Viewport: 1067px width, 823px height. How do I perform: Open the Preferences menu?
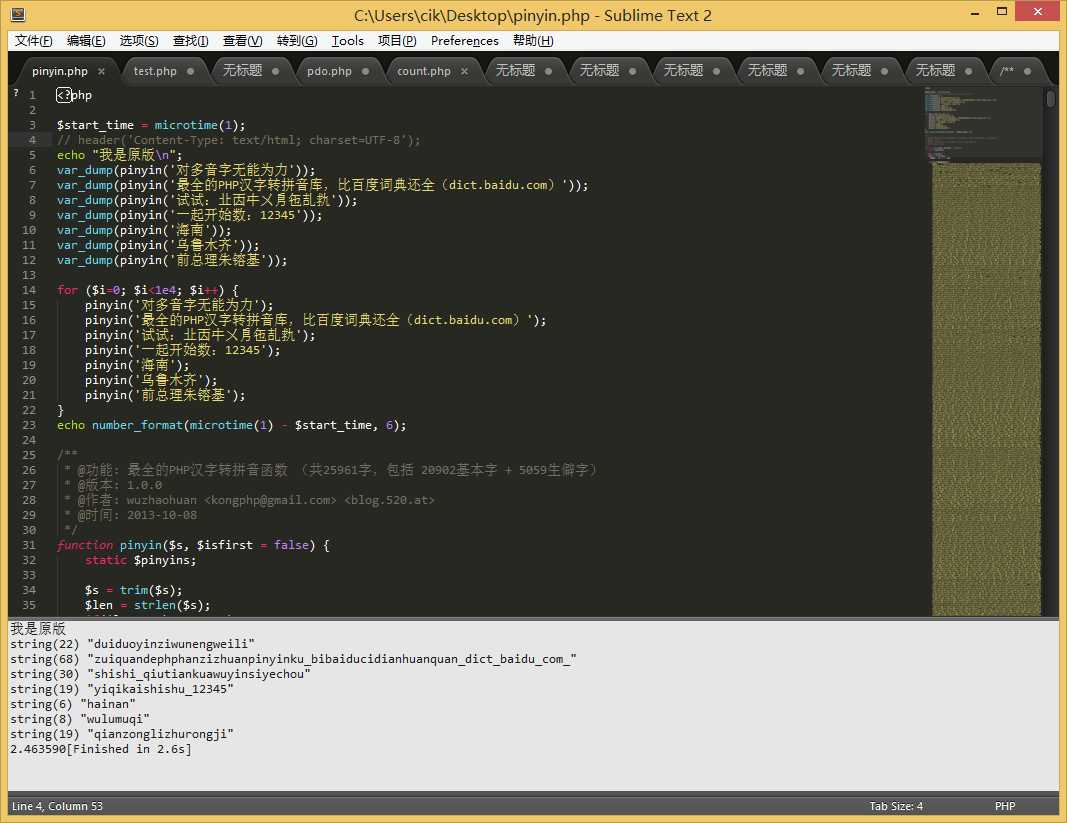(464, 41)
